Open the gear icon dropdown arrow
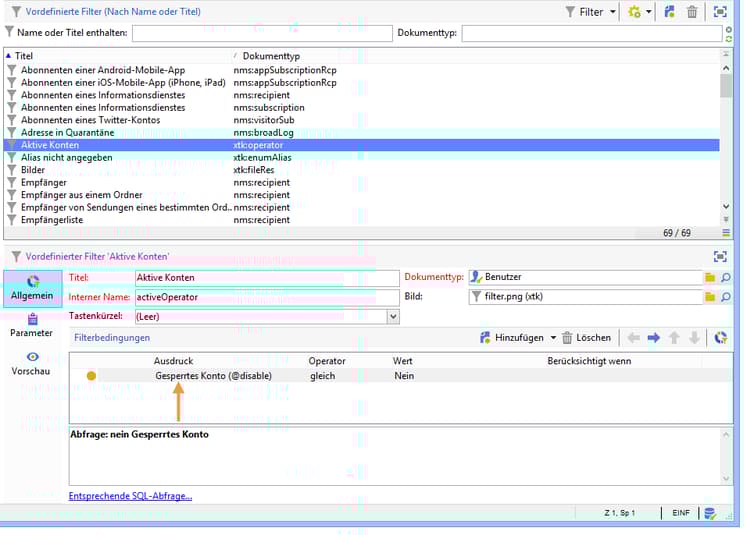 pyautogui.click(x=649, y=12)
